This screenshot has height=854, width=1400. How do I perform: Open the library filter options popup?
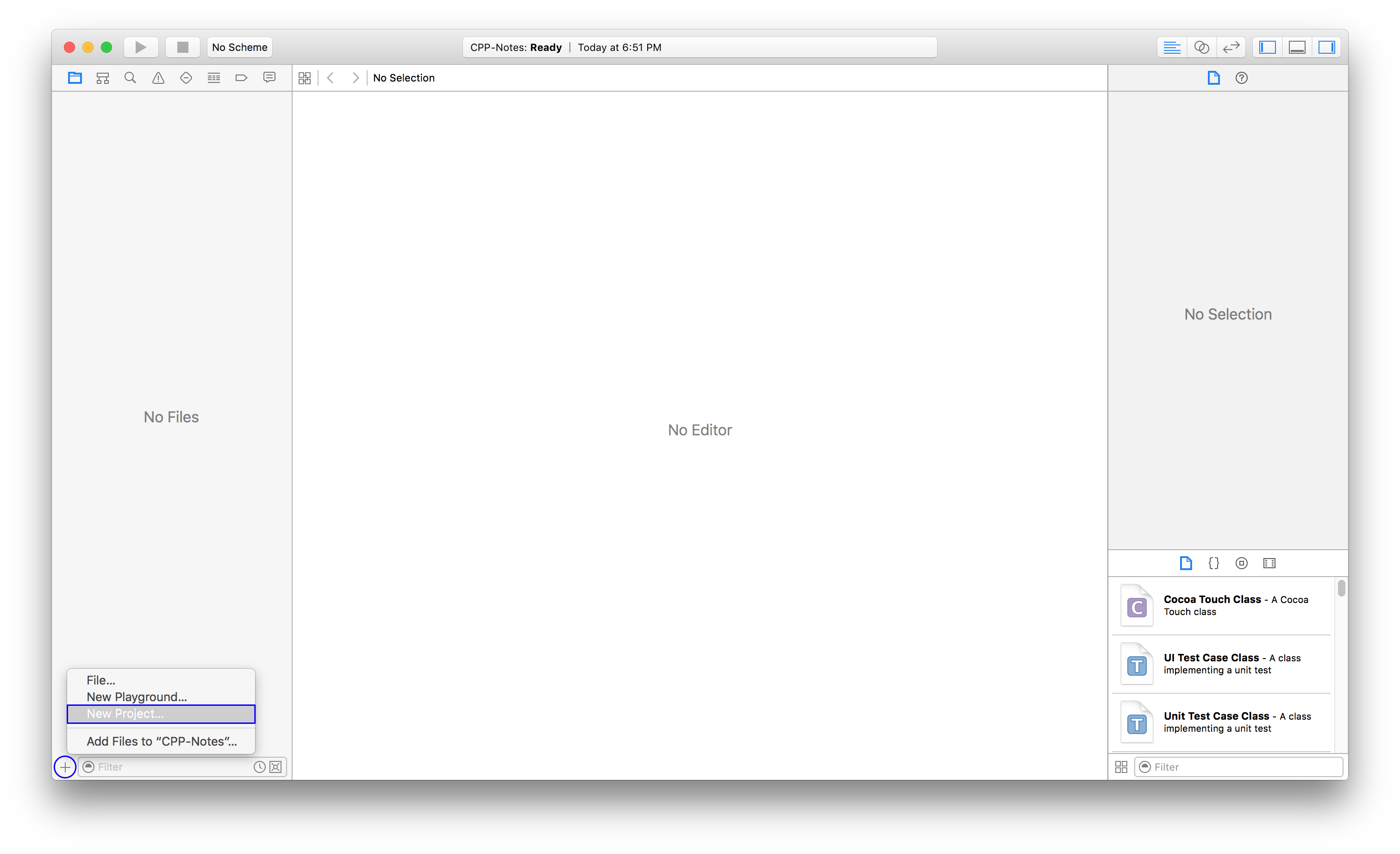[1145, 767]
